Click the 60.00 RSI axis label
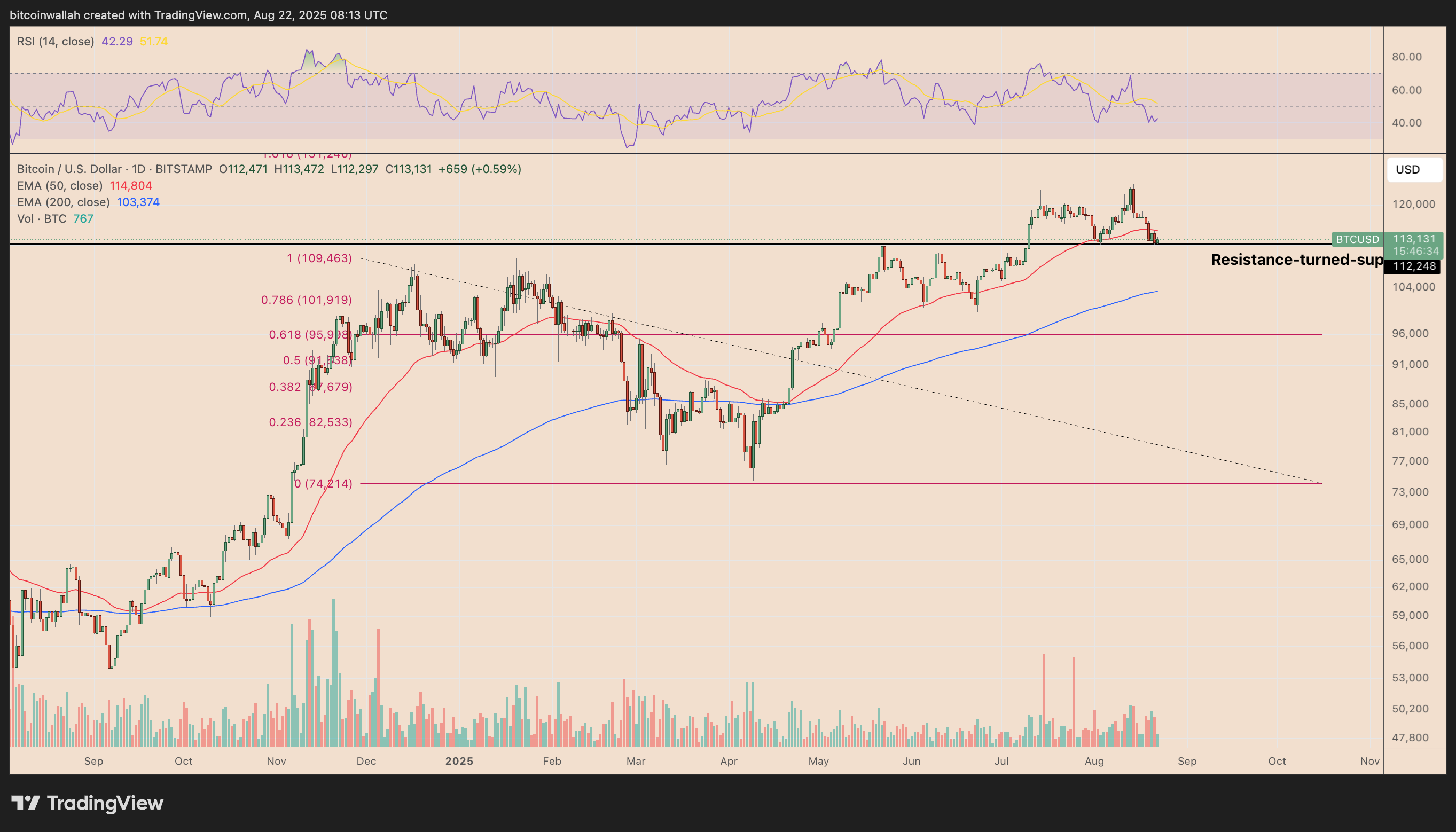The image size is (1456, 832). click(x=1407, y=90)
